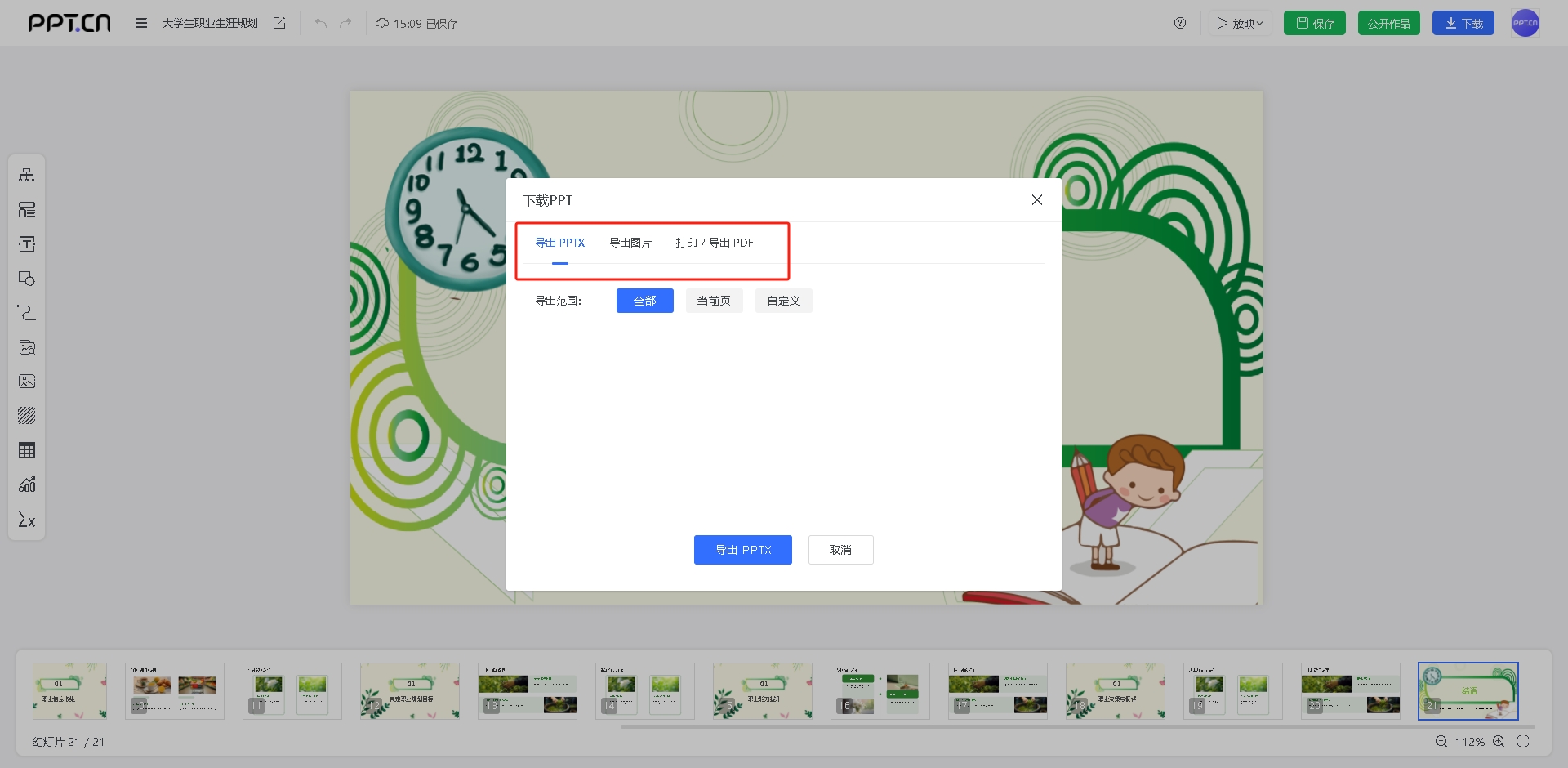
Task: Open the chart tool in left sidebar
Action: (x=27, y=484)
